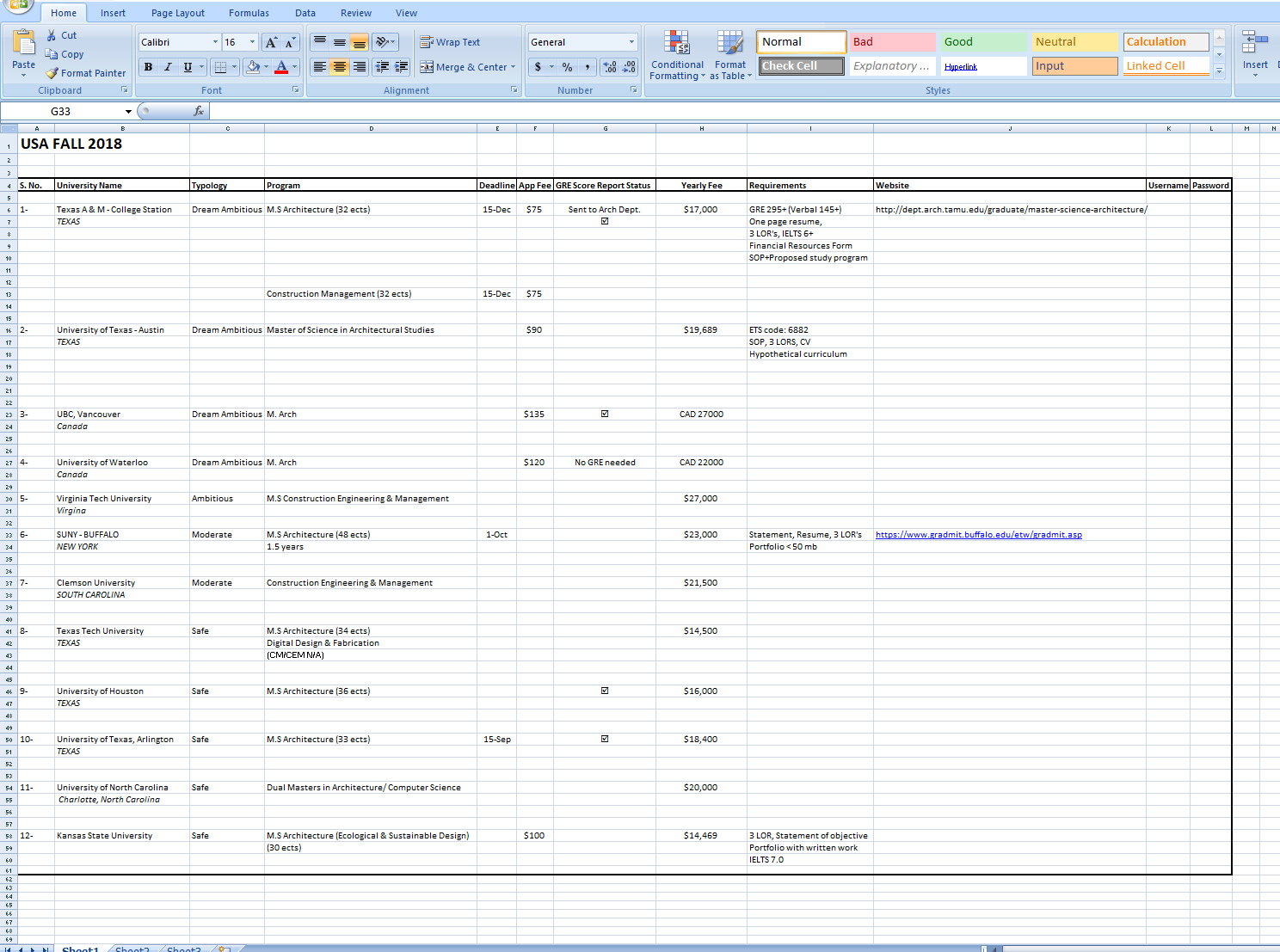Toggle UT Arlington GRE checkbox
1280x952 pixels.
click(x=605, y=739)
